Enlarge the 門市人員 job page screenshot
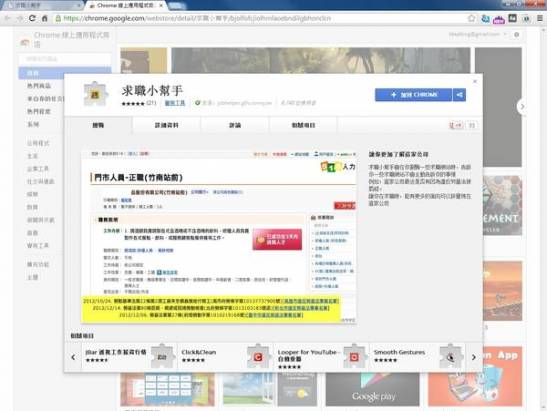 (x=219, y=237)
